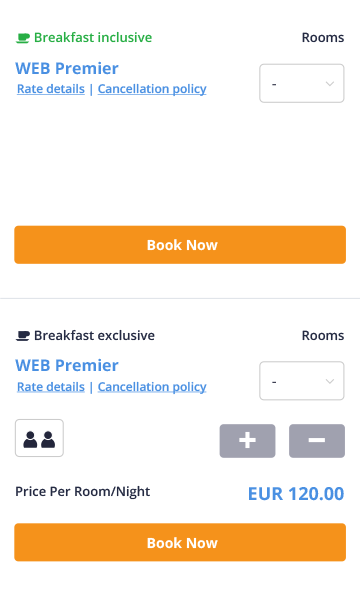Remove a room with the minus button

(x=317, y=441)
